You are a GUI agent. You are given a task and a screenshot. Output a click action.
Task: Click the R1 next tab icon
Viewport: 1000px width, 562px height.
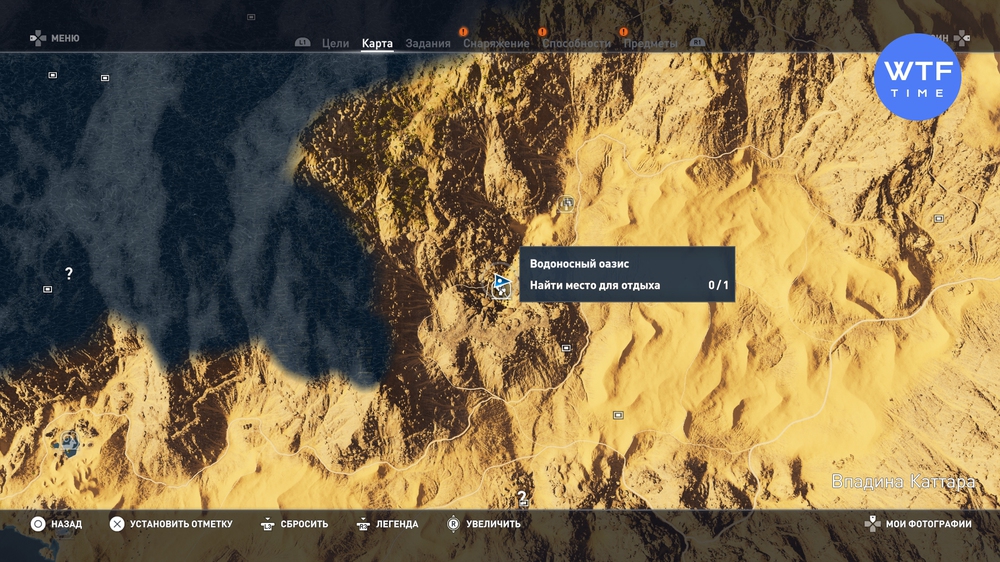[697, 44]
